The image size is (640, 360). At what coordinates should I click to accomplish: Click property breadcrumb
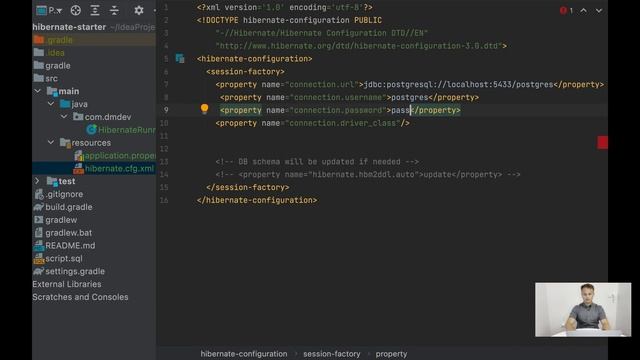tap(391, 354)
